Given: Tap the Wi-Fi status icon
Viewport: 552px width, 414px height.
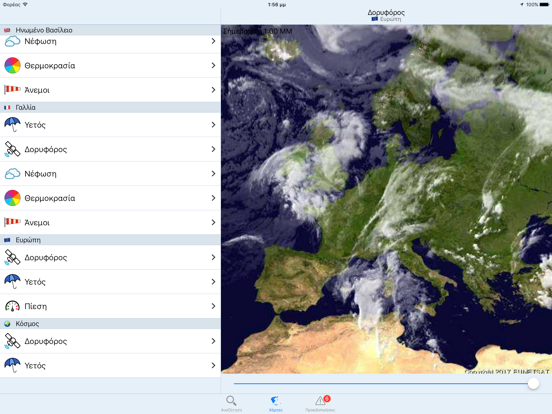Looking at the screenshot, I should [x=25, y=5].
